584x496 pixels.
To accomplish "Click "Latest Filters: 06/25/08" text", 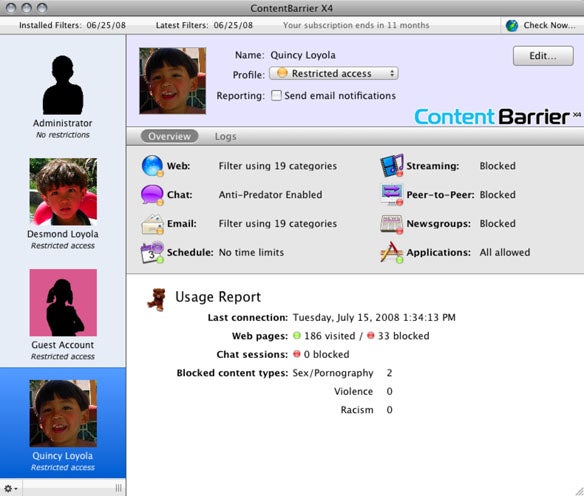I will coord(204,25).
